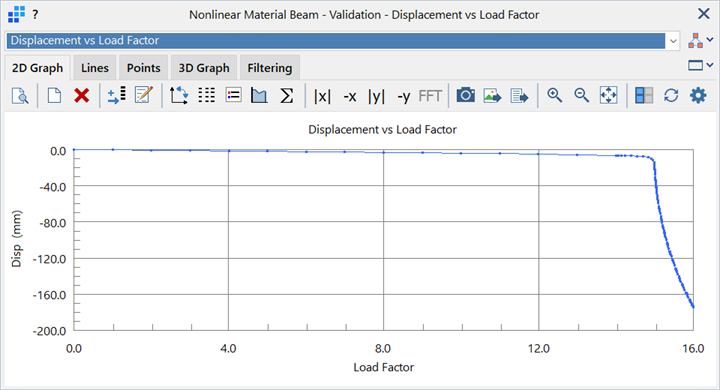The width and height of the screenshot is (720, 390).
Task: Switch to the 2D Graph tab
Action: tap(37, 68)
